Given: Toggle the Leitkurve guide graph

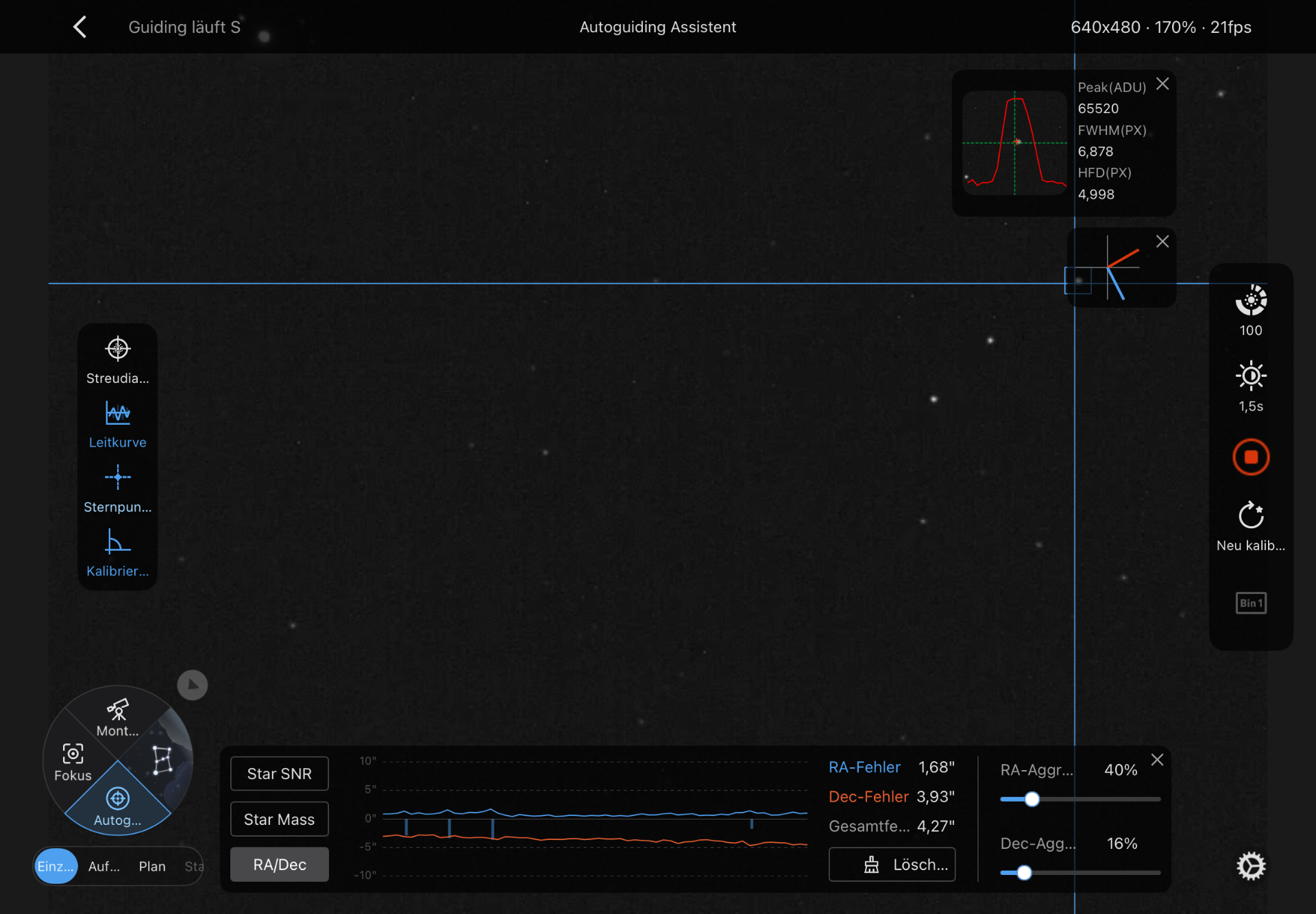Looking at the screenshot, I should (x=118, y=425).
